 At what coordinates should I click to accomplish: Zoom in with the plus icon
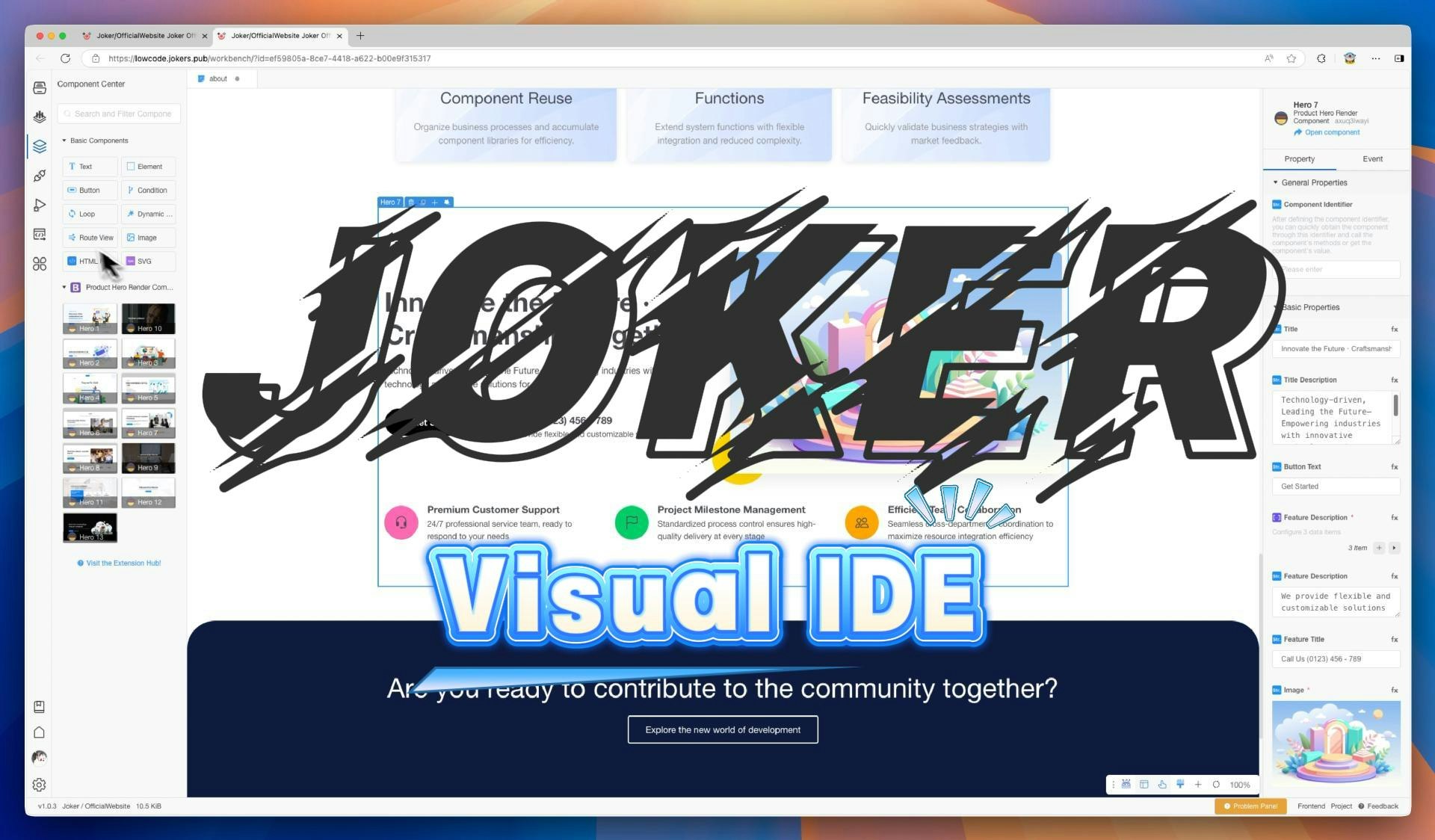click(x=1198, y=785)
